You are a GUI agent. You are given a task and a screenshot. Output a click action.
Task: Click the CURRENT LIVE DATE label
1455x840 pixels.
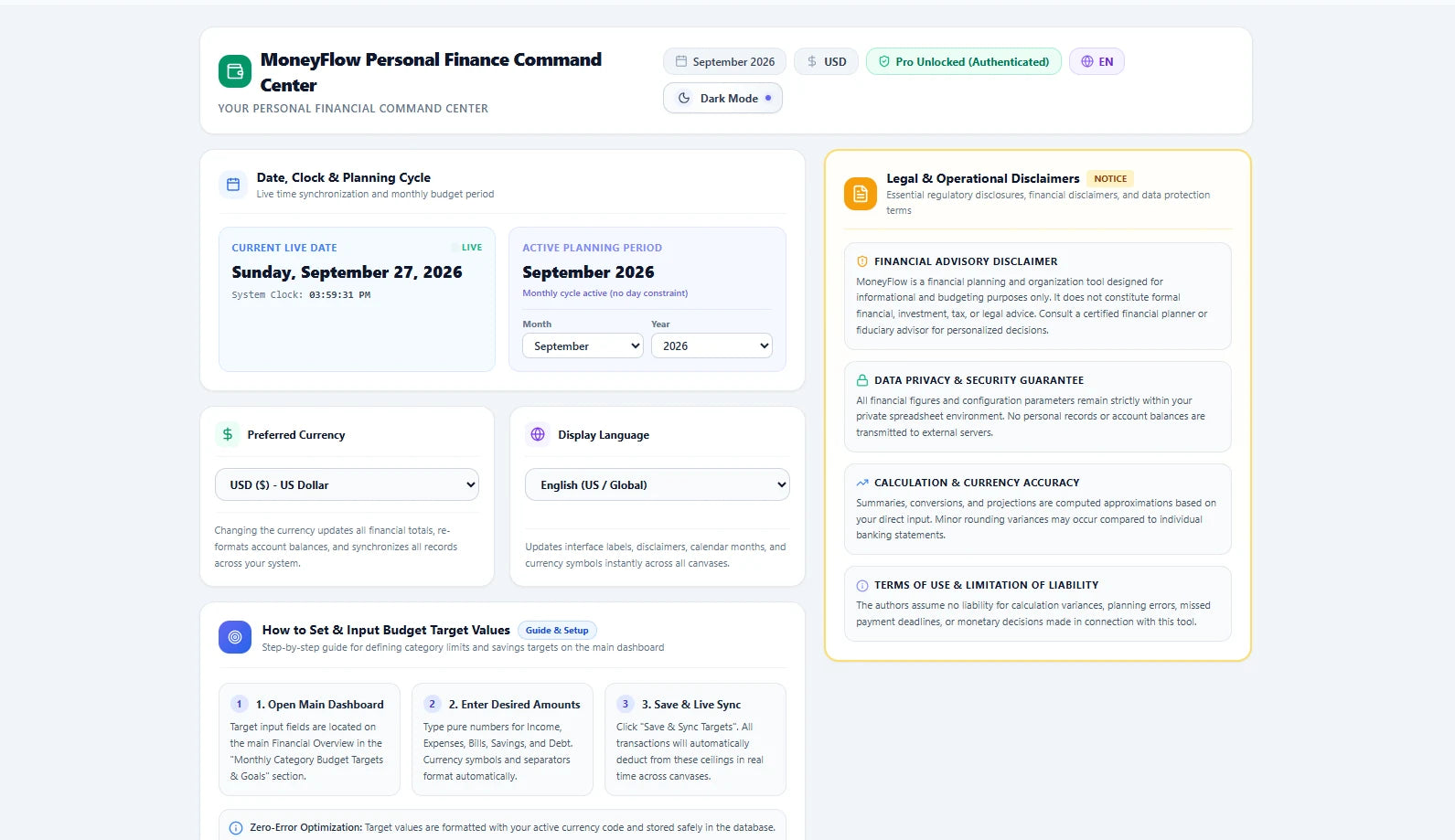coord(284,248)
